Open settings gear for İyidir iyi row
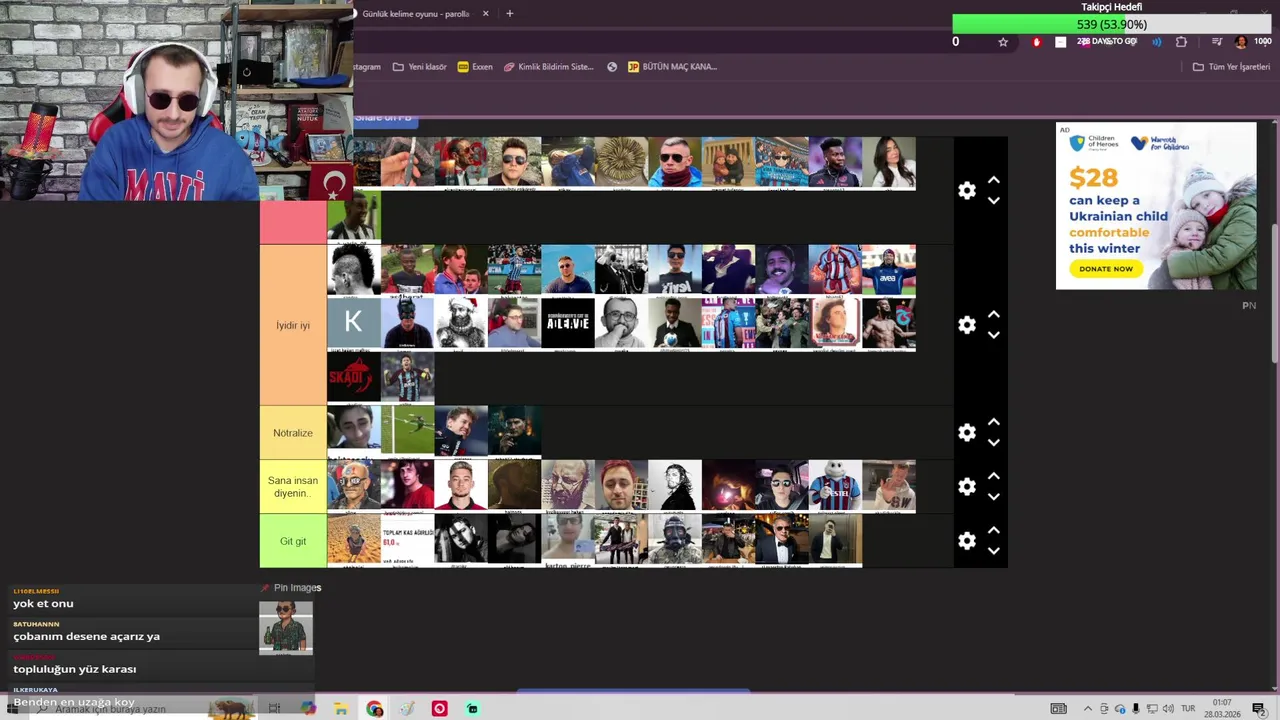The image size is (1280, 720). click(x=967, y=325)
